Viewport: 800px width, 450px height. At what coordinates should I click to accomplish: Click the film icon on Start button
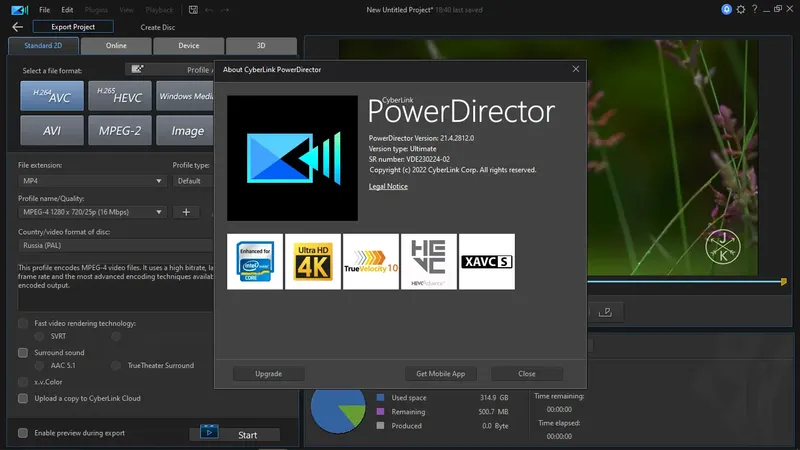pos(209,432)
